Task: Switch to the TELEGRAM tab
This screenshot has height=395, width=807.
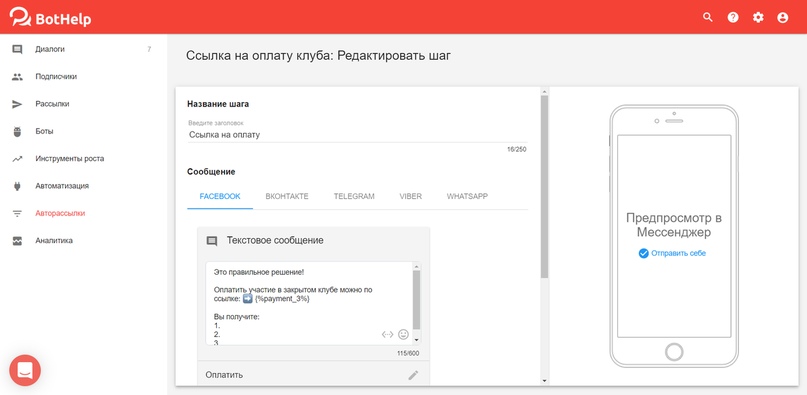Action: click(354, 196)
